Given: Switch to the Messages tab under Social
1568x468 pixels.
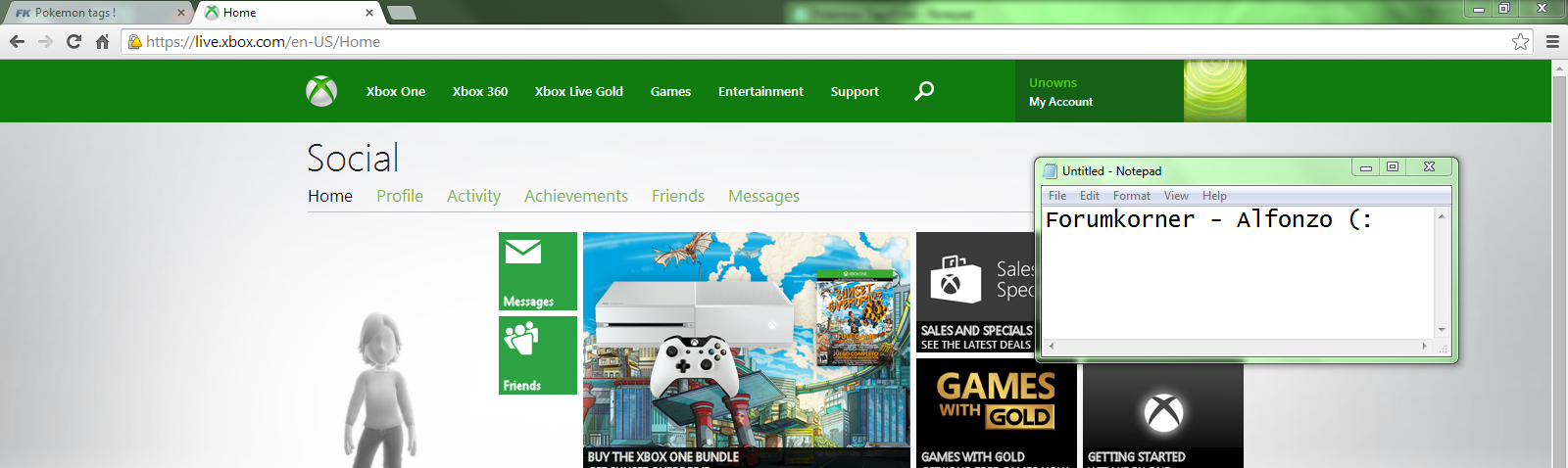Looking at the screenshot, I should click(x=763, y=196).
